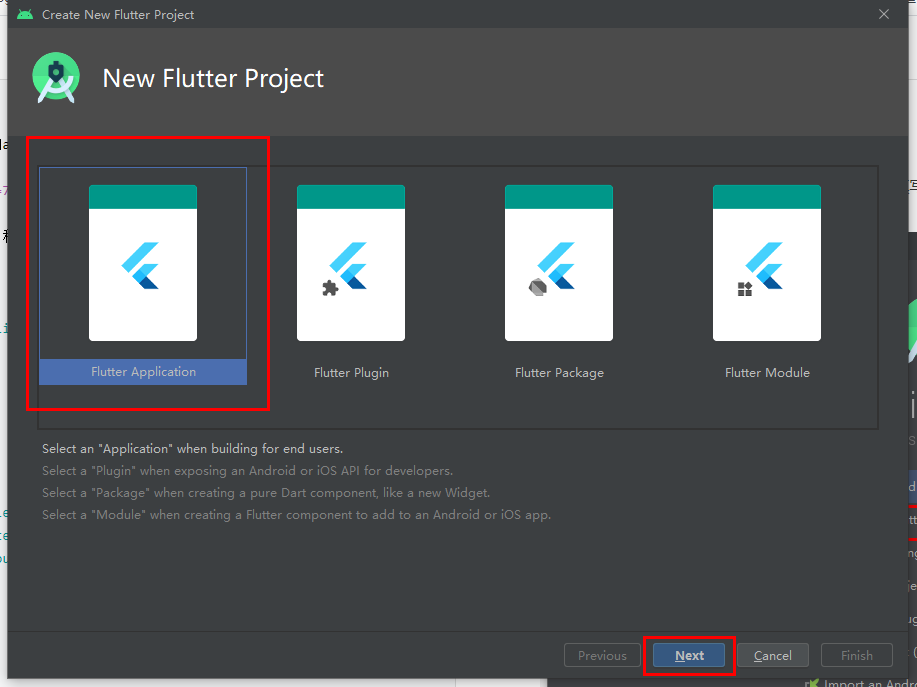Click the Flutter Application label
Image resolution: width=917 pixels, height=687 pixels.
click(x=143, y=372)
